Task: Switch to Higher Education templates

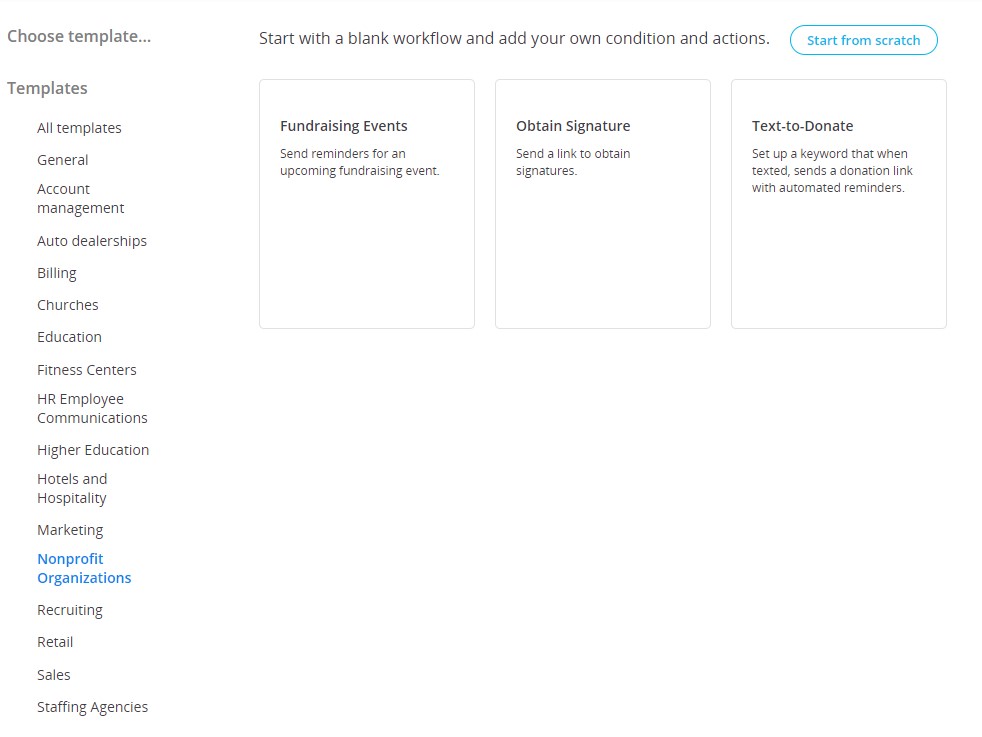Action: coord(93,450)
